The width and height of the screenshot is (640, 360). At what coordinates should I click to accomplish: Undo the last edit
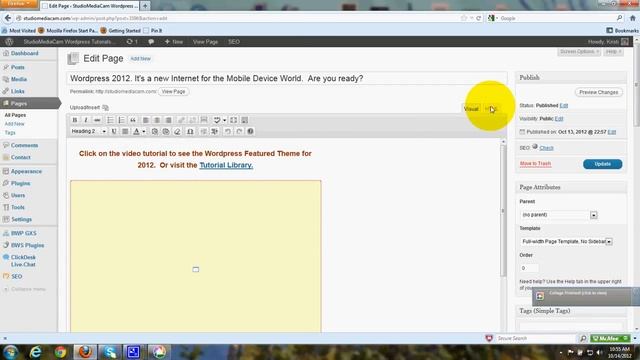pyautogui.click(x=228, y=131)
